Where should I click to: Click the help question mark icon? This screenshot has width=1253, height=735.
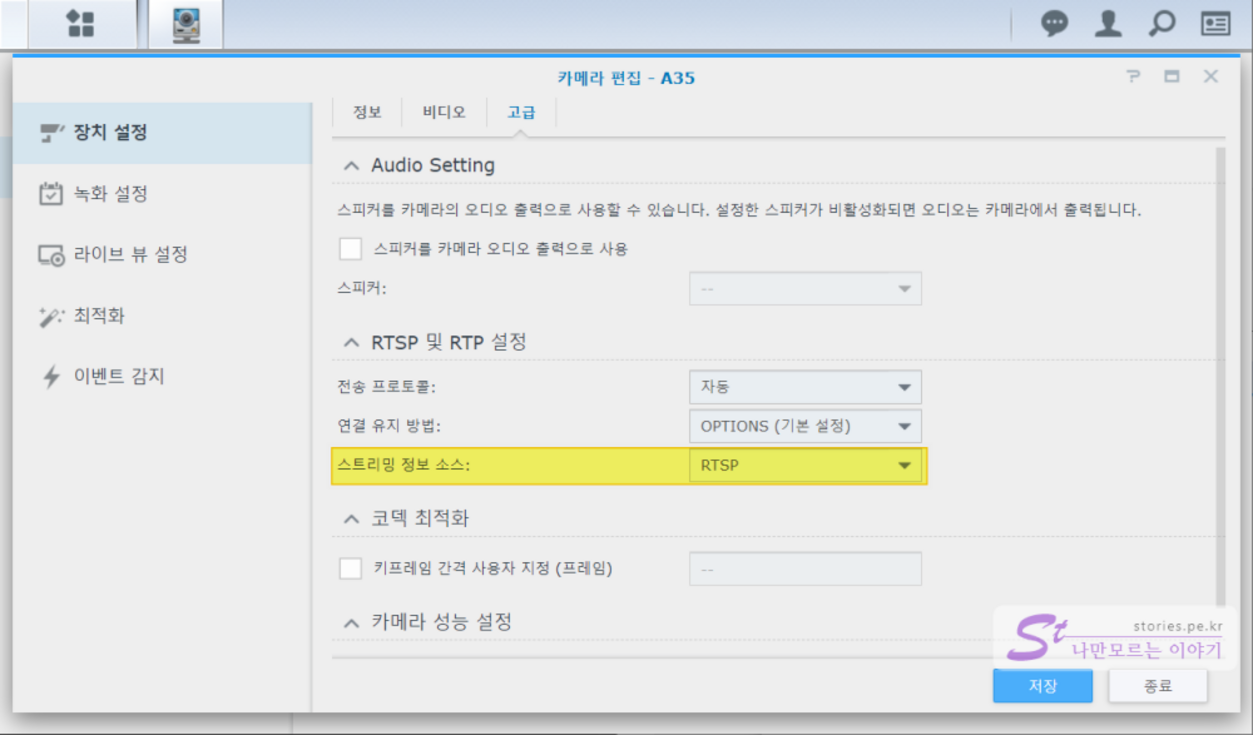pyautogui.click(x=1133, y=77)
